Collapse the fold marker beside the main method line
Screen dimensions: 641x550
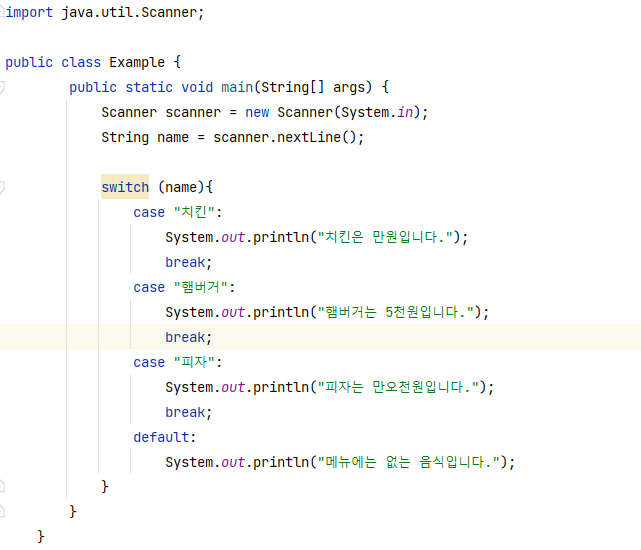pos(2,88)
